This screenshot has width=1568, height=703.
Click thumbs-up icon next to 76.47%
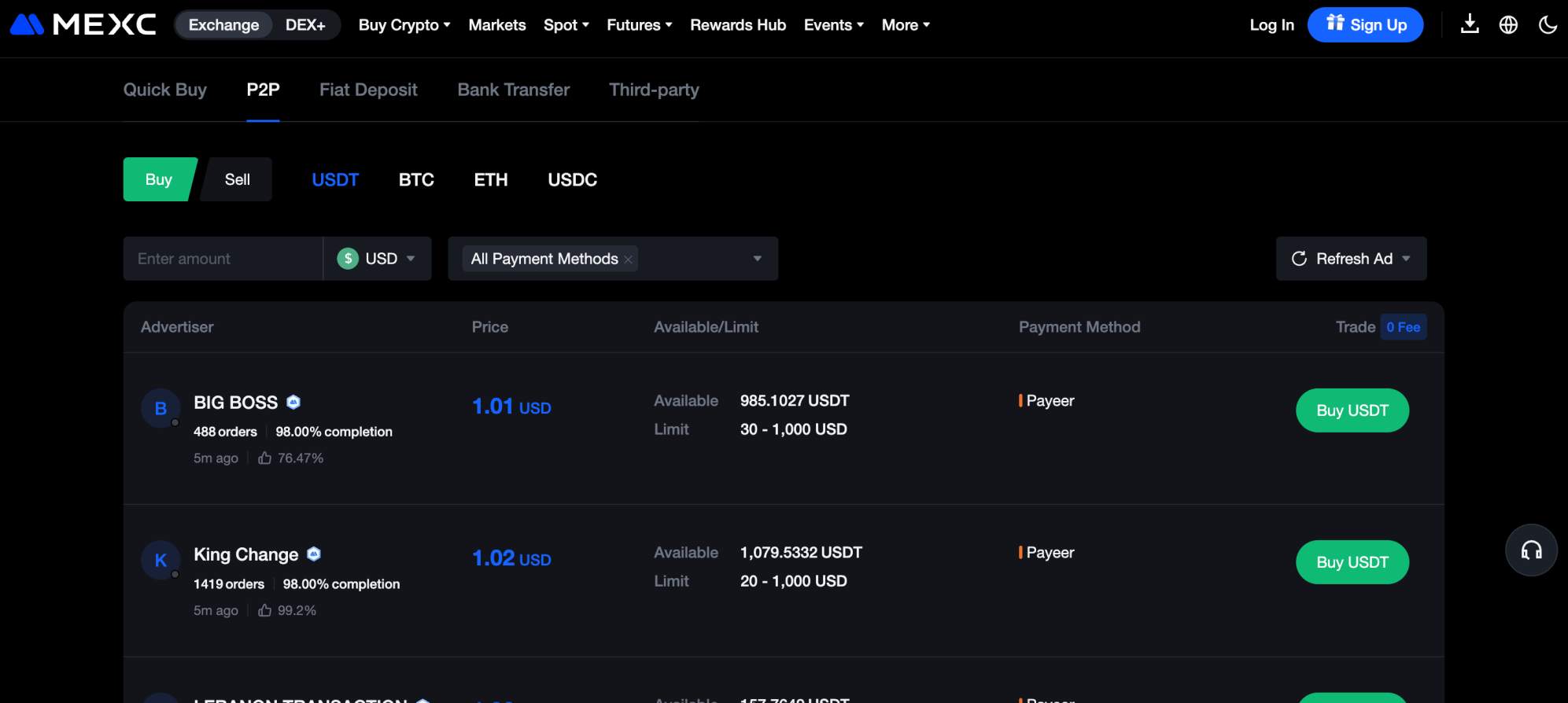click(x=265, y=458)
